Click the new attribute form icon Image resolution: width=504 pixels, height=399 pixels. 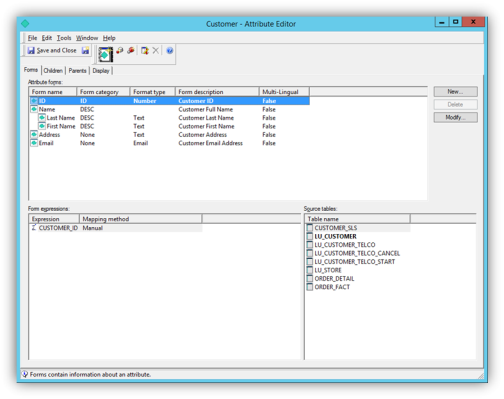pyautogui.click(x=105, y=54)
